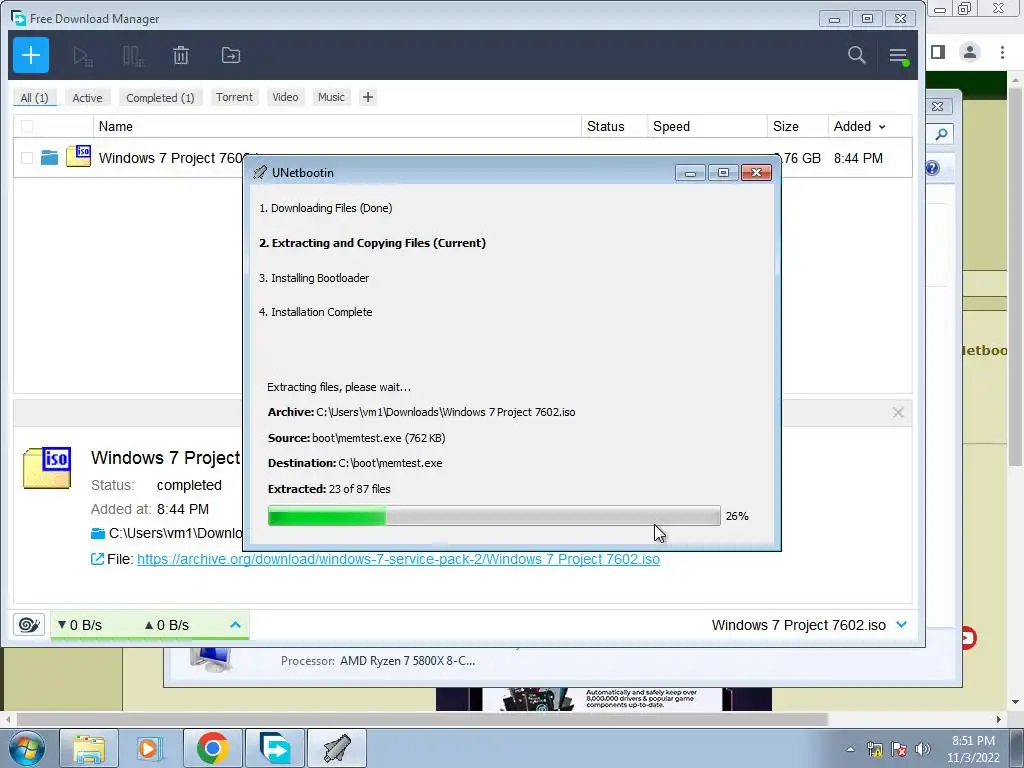Switch to Chrome from taskbar
The image size is (1024, 768).
[x=212, y=748]
